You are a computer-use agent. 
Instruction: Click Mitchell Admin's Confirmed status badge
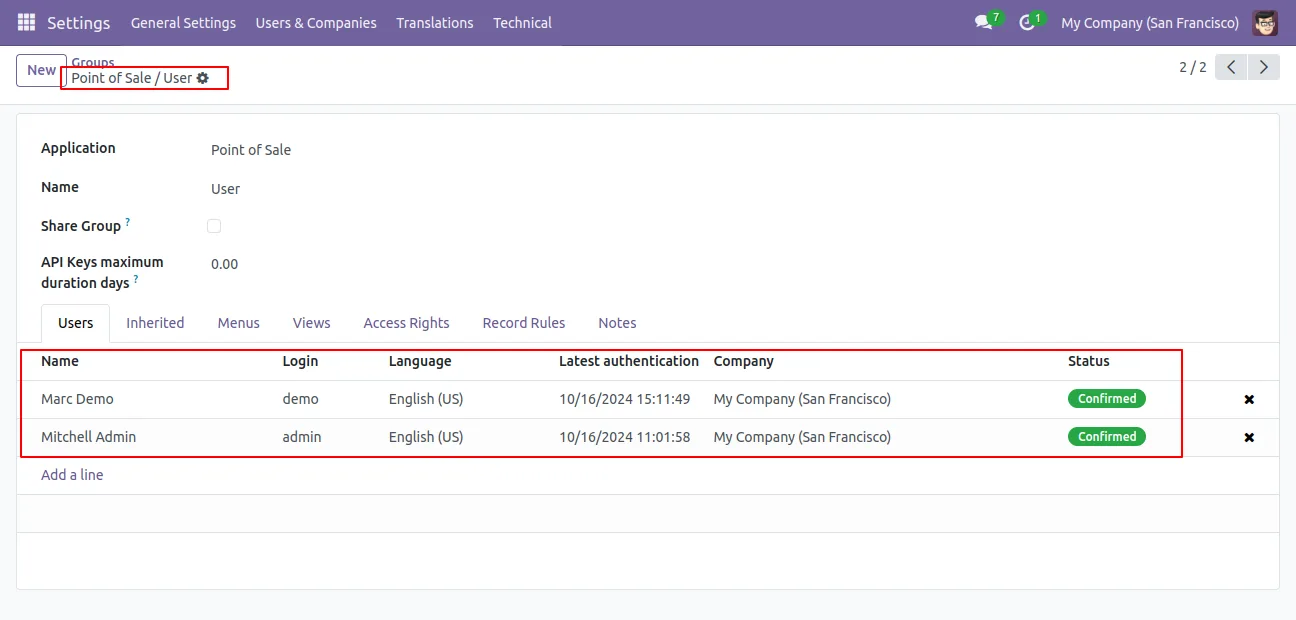tap(1107, 437)
